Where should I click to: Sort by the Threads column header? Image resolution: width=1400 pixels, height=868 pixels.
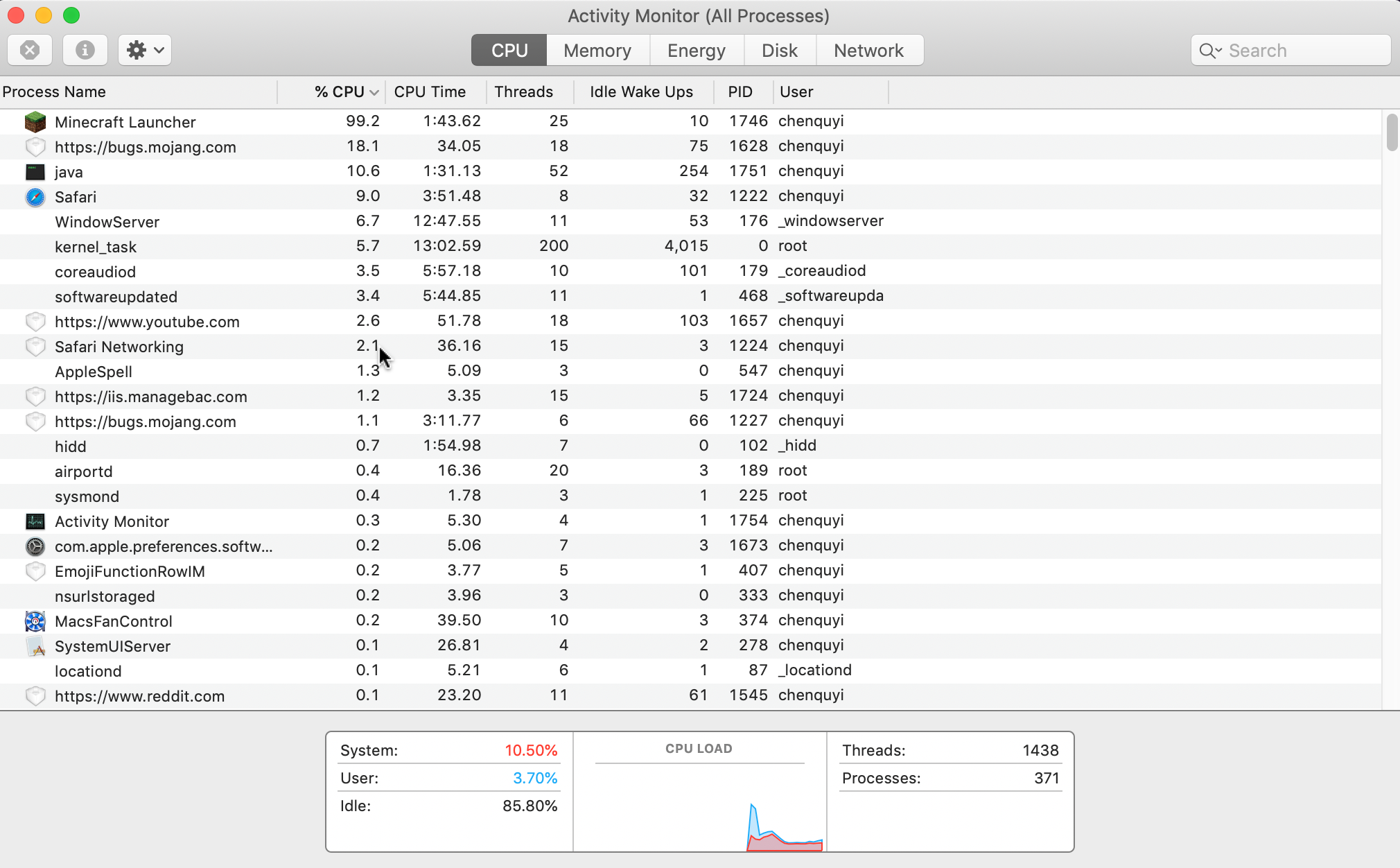(x=523, y=92)
